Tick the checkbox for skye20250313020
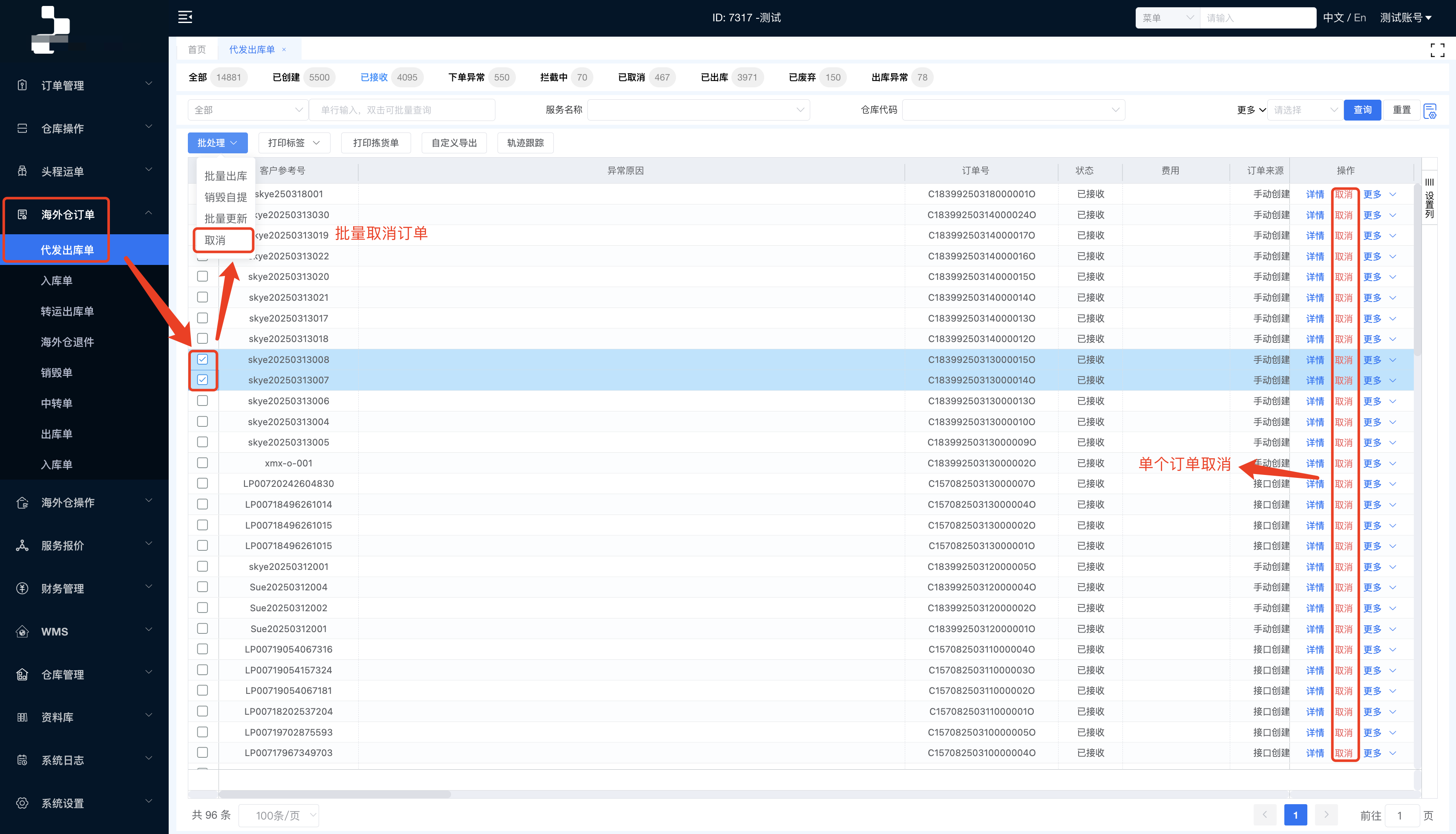The width and height of the screenshot is (1456, 834). pyautogui.click(x=202, y=277)
